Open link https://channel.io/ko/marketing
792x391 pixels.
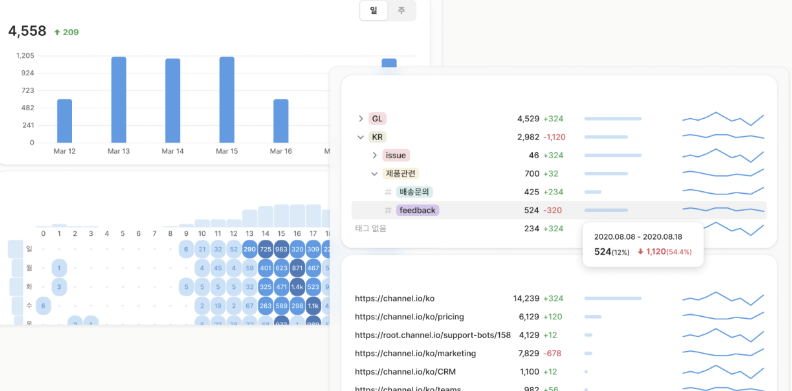click(415, 353)
